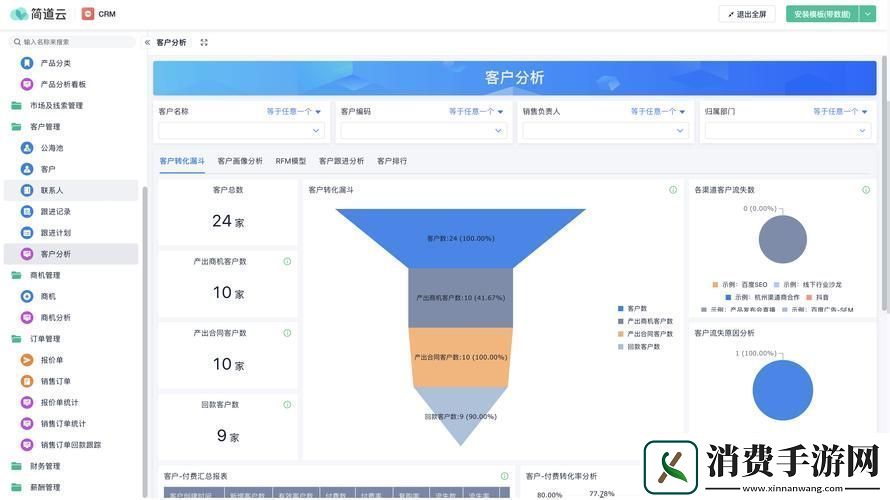Open 产品分析看板 dashboard icon
890x500 pixels.
[27, 84]
